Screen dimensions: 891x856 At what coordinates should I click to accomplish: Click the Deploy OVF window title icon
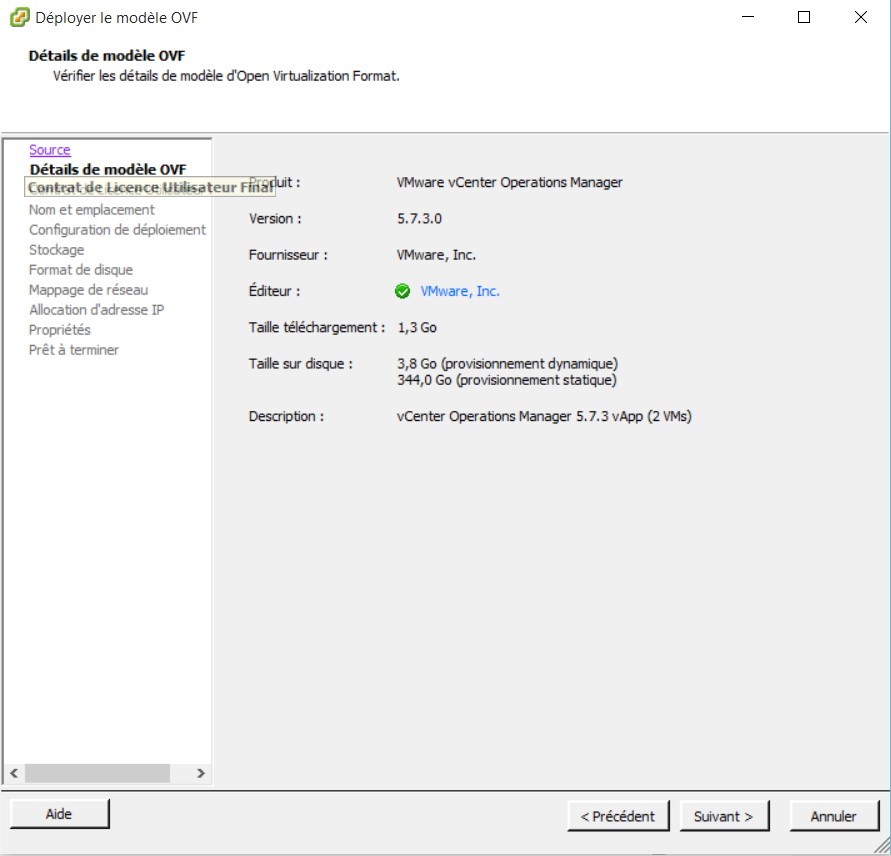[19, 18]
